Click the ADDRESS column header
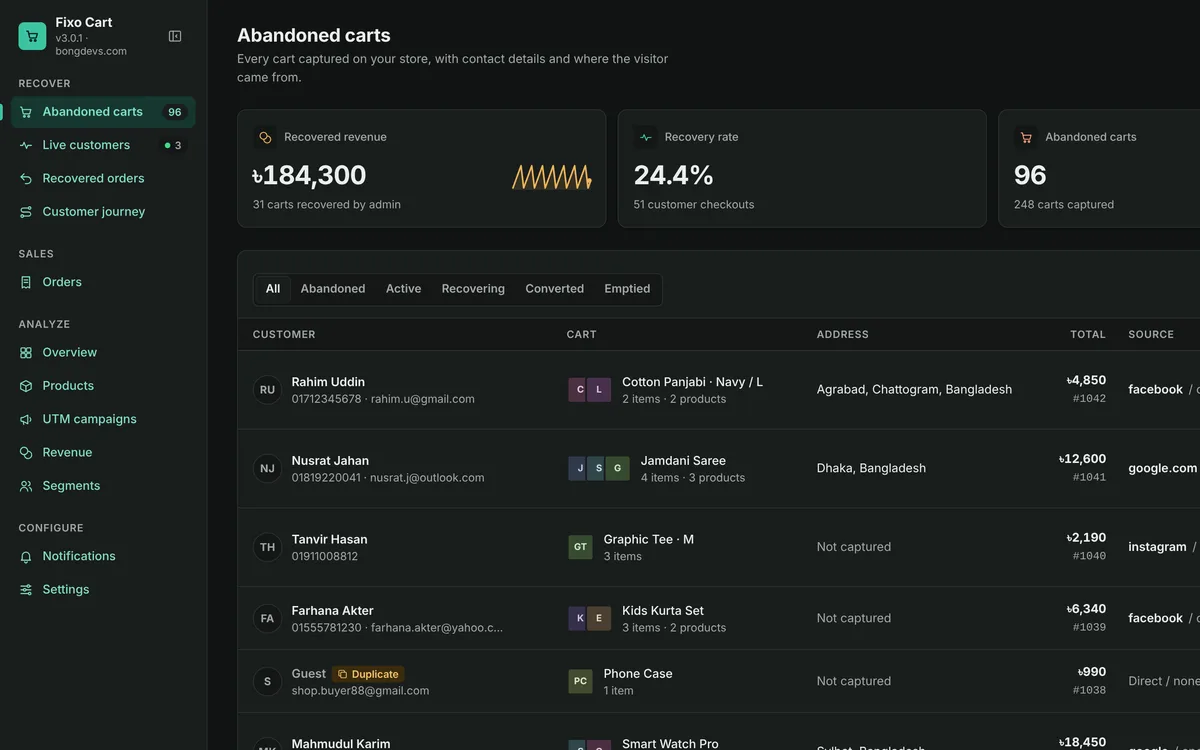The image size is (1200, 750). tap(843, 335)
